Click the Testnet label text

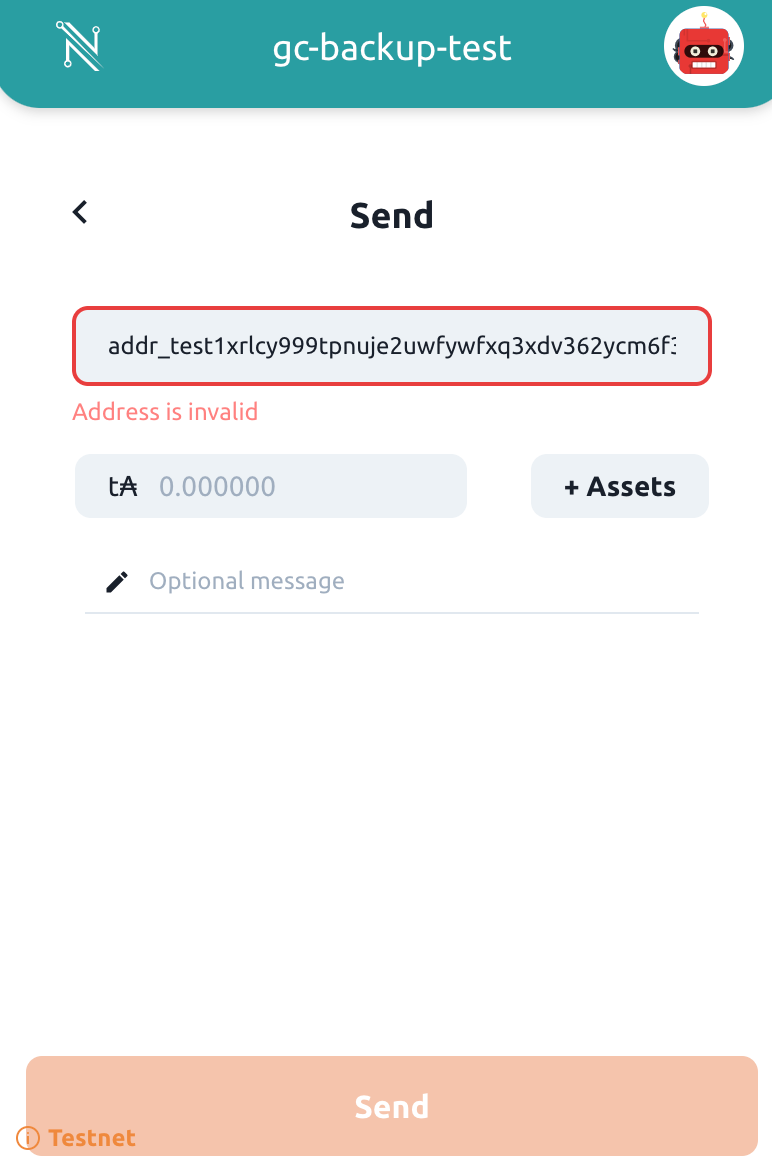(92, 1138)
